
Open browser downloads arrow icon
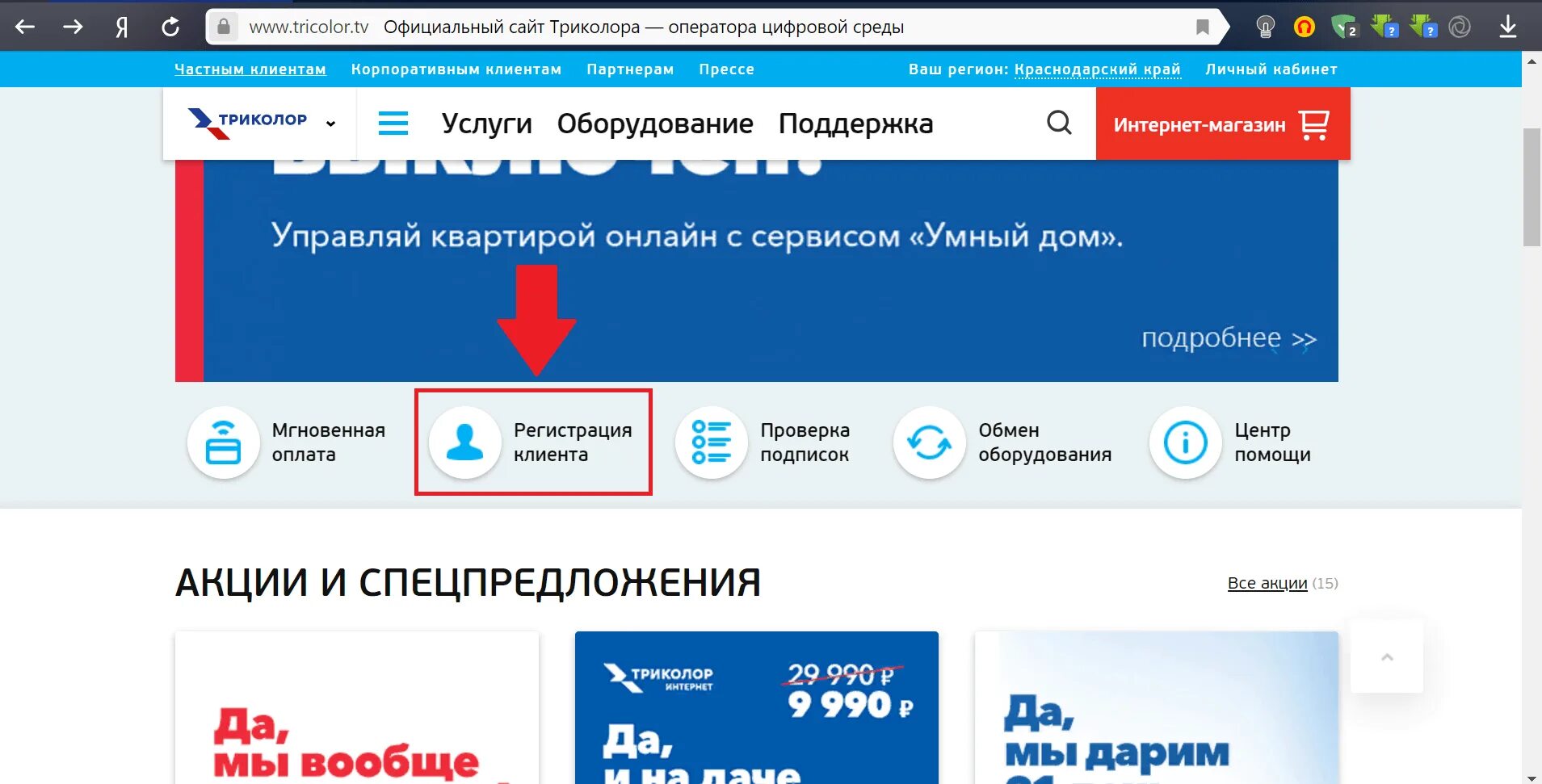coord(1507,27)
